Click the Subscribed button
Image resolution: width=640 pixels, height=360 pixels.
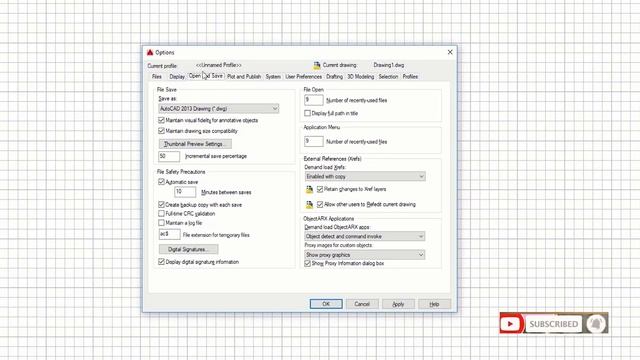point(553,324)
